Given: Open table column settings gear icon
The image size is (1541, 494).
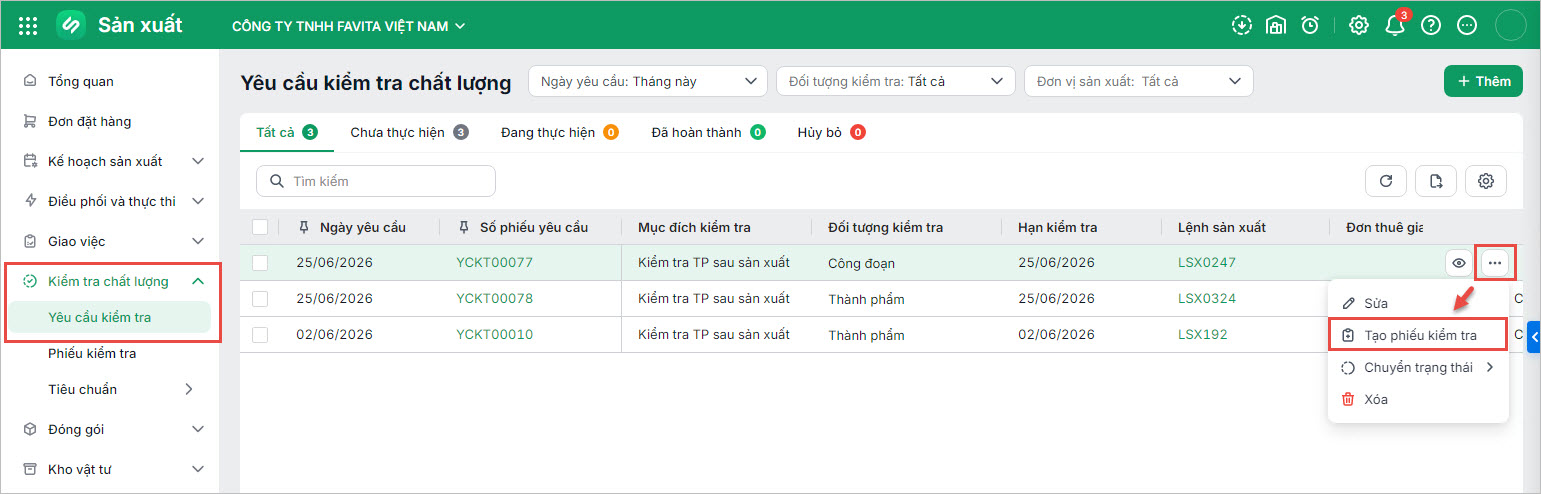Looking at the screenshot, I should click(1486, 181).
